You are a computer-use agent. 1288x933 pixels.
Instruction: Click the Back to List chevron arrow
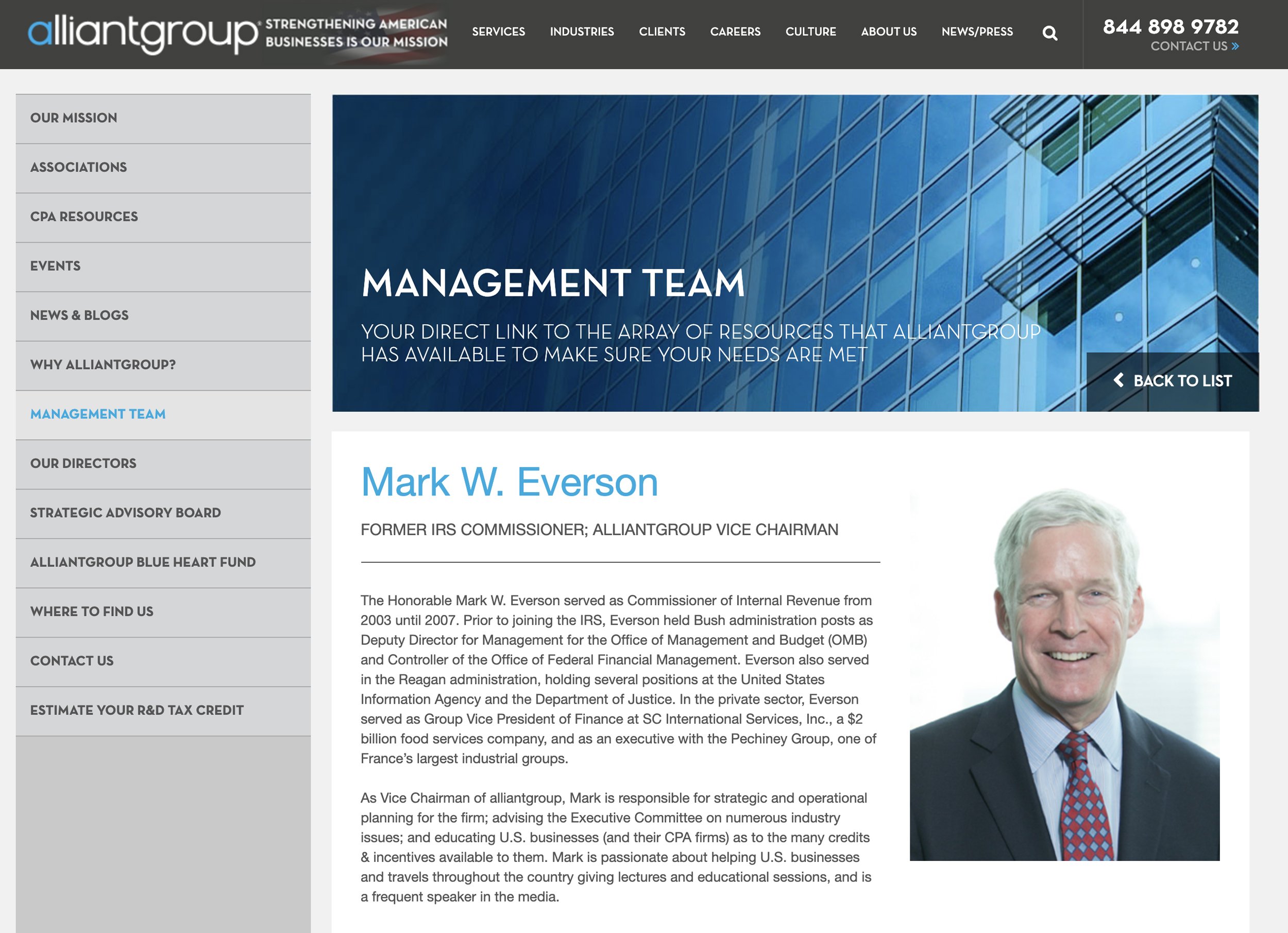[x=1118, y=380]
